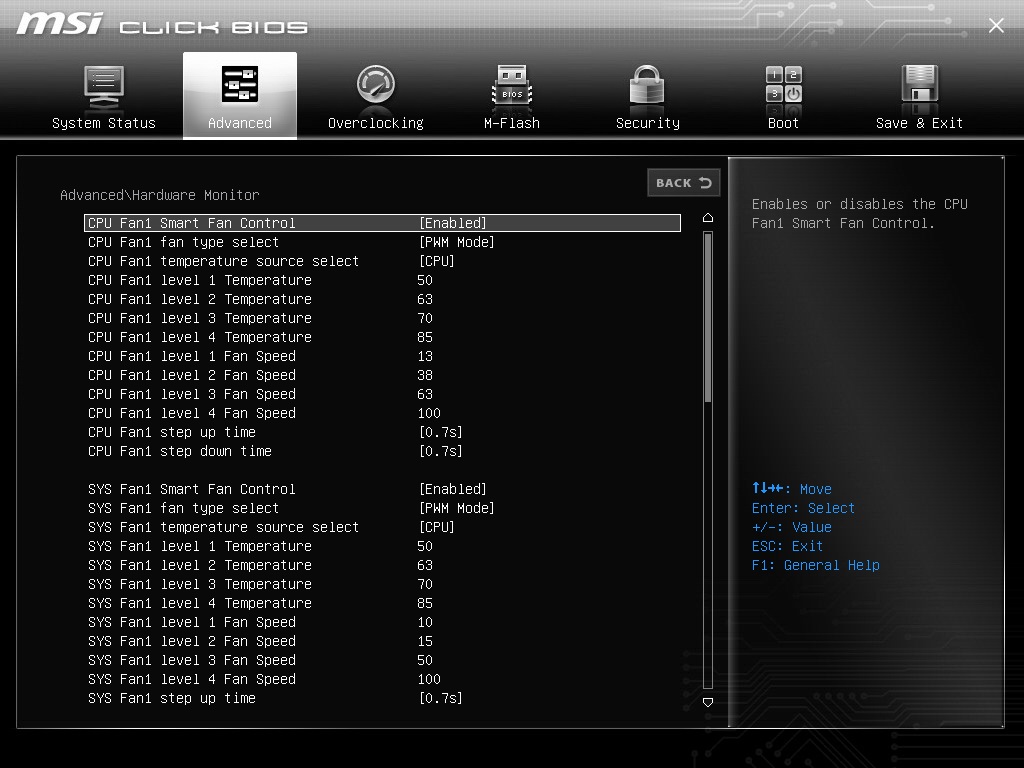The height and width of the screenshot is (768, 1024).
Task: Click the ESC: Exit hint
Action: [787, 546]
